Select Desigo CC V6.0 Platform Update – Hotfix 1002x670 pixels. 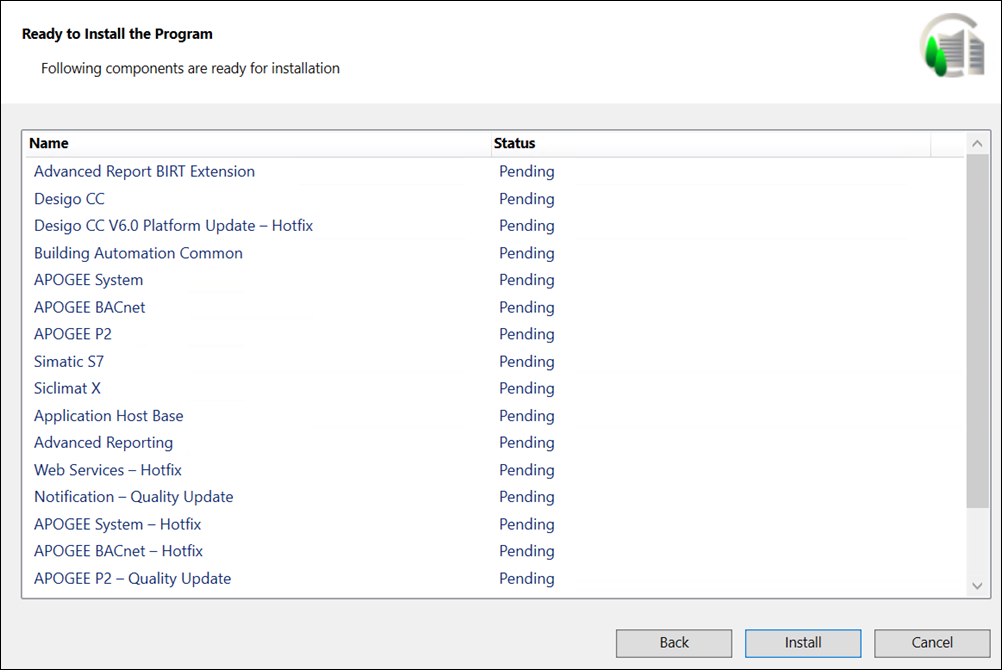point(173,226)
